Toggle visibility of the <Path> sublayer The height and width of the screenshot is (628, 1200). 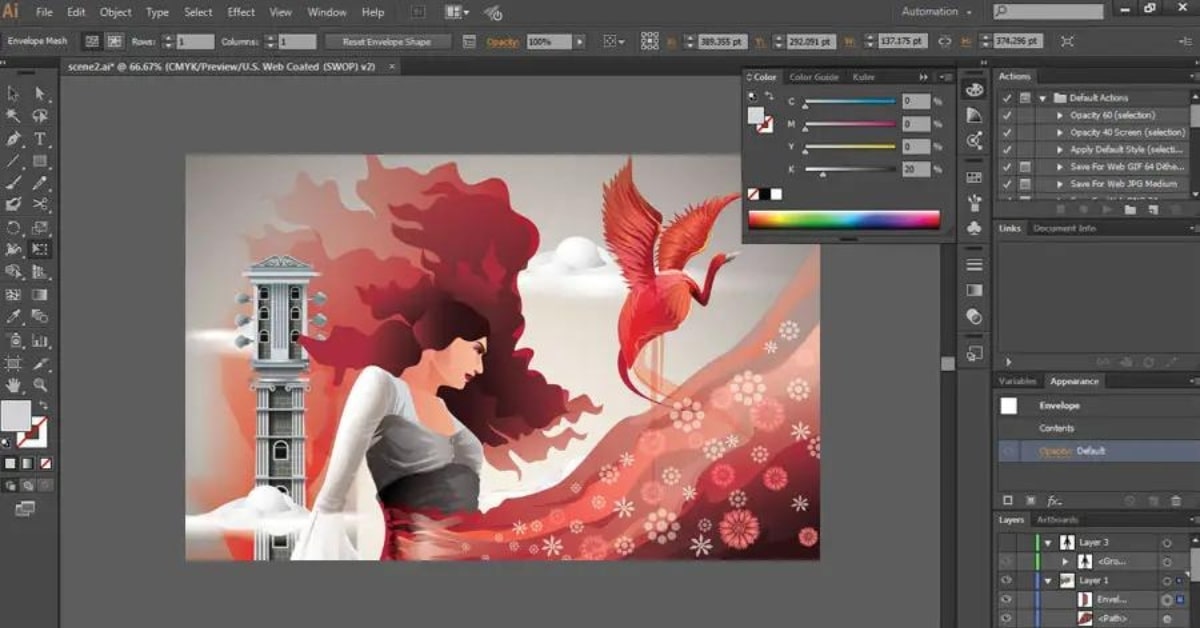pos(1007,619)
